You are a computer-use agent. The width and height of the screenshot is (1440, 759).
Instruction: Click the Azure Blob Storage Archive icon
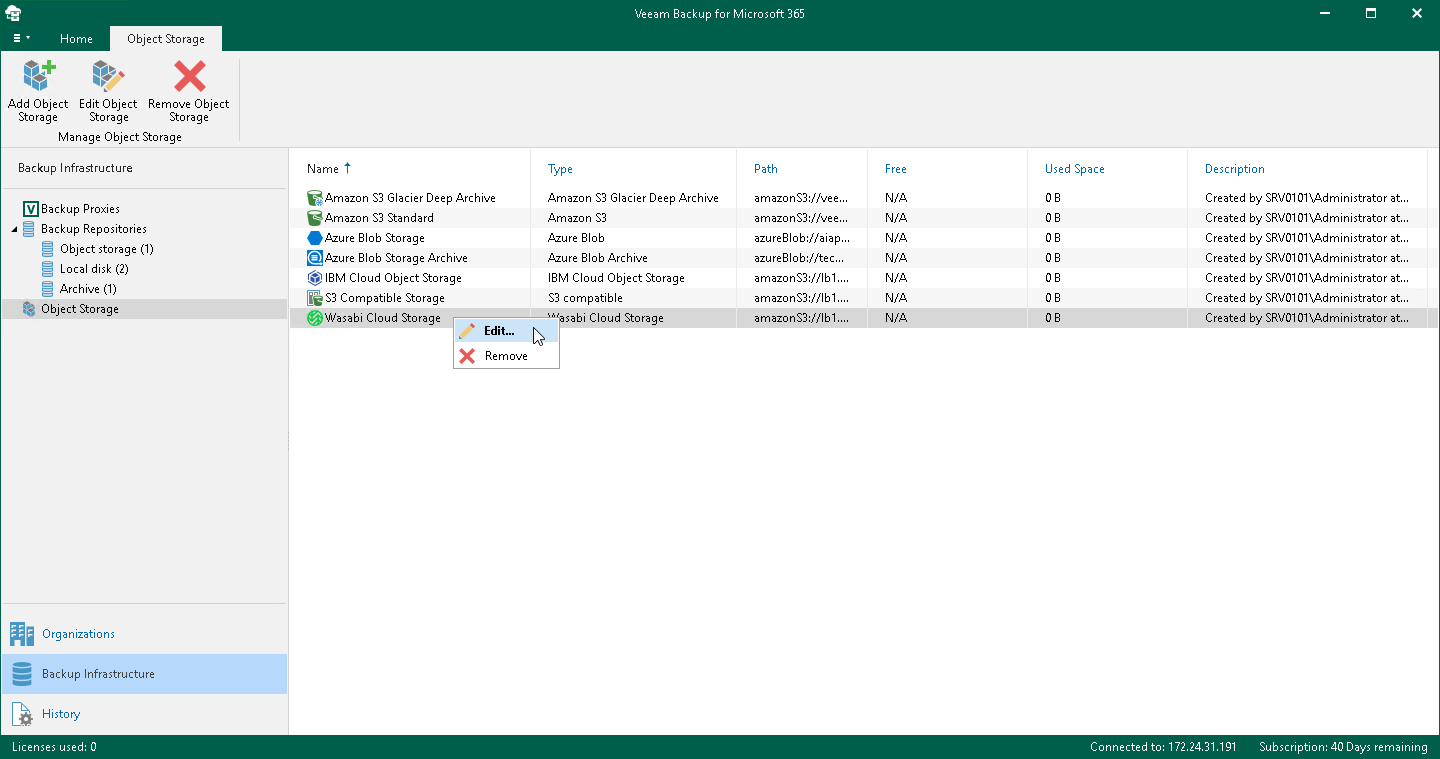click(315, 258)
